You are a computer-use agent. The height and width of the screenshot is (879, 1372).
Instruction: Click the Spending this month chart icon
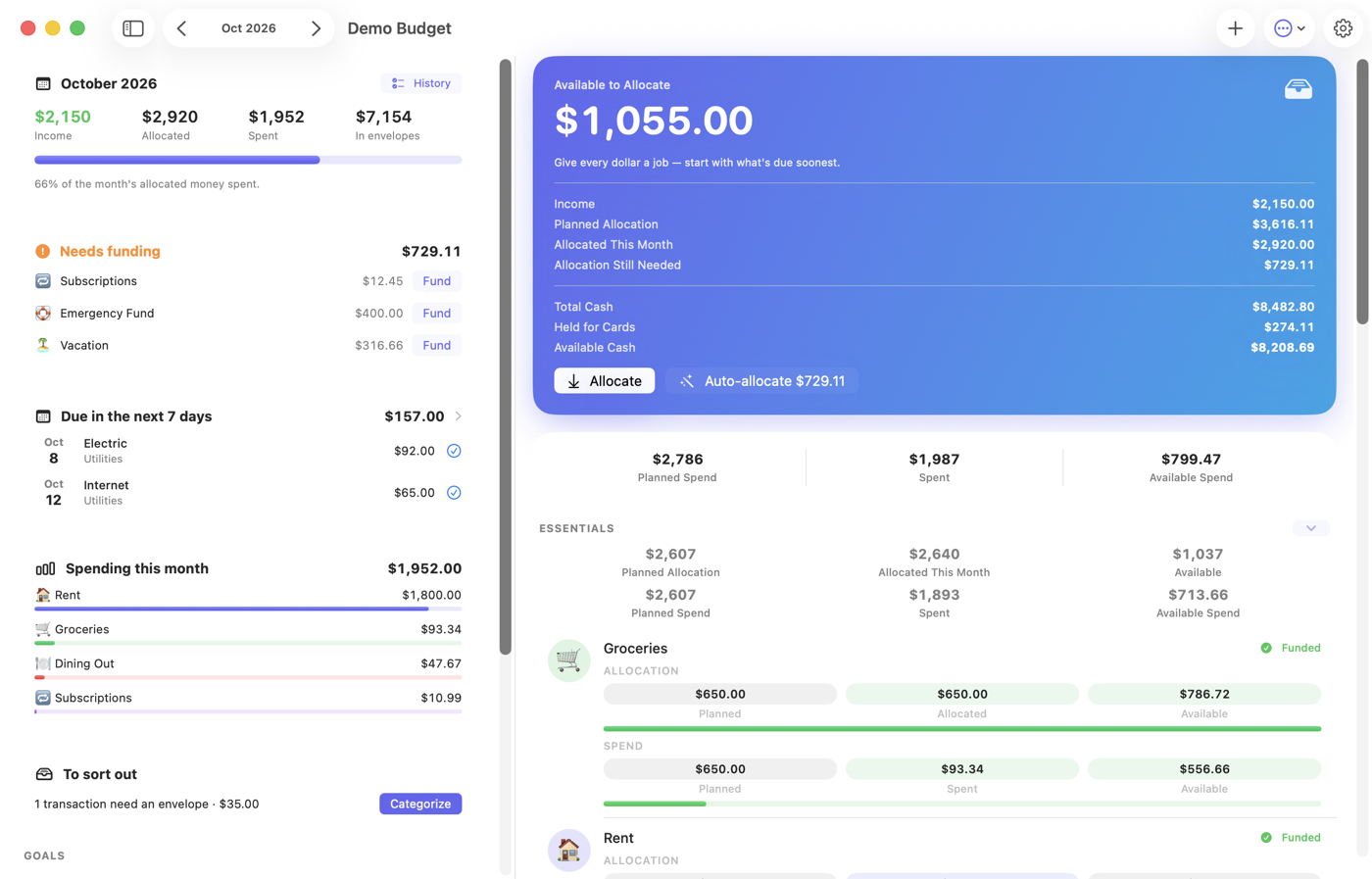click(x=45, y=568)
